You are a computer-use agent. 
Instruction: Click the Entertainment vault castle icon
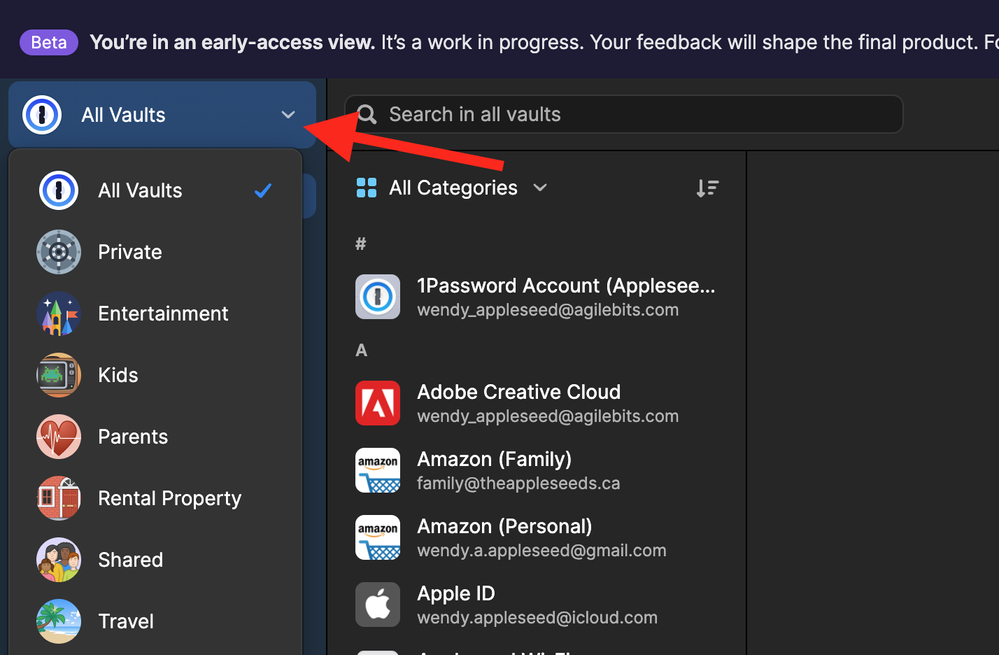(59, 314)
